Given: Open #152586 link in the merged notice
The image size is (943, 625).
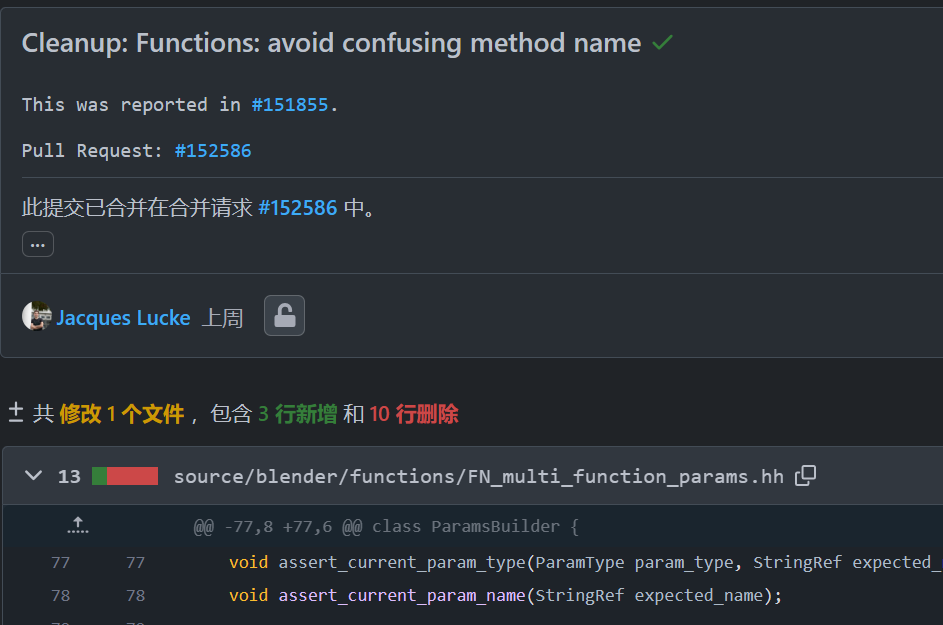Looking at the screenshot, I should 297,208.
